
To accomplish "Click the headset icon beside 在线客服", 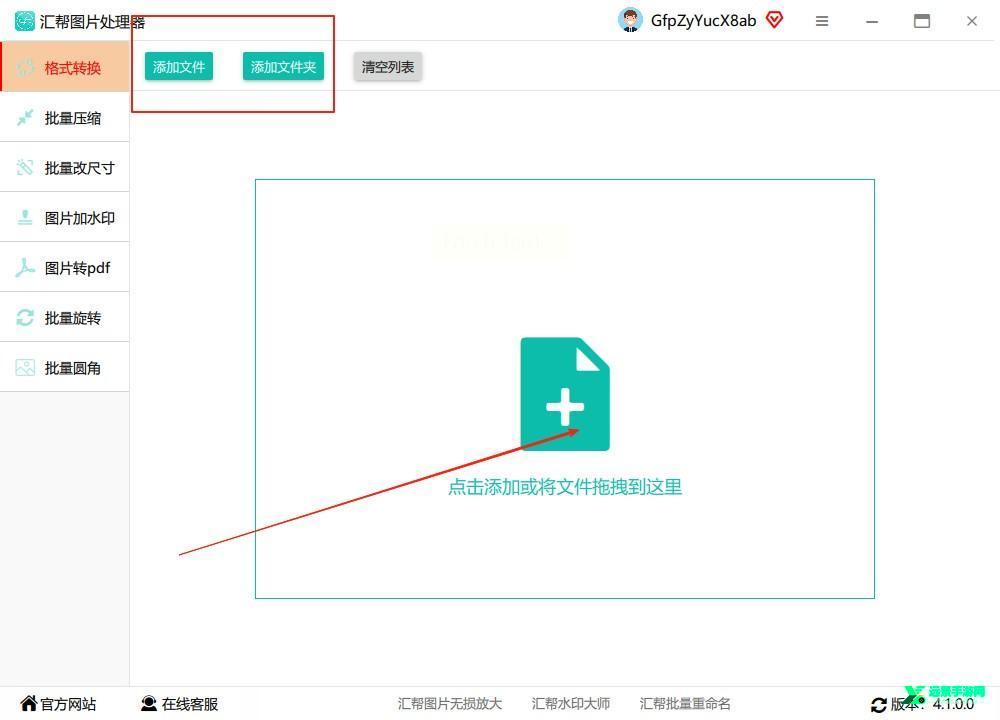I will pos(149,703).
